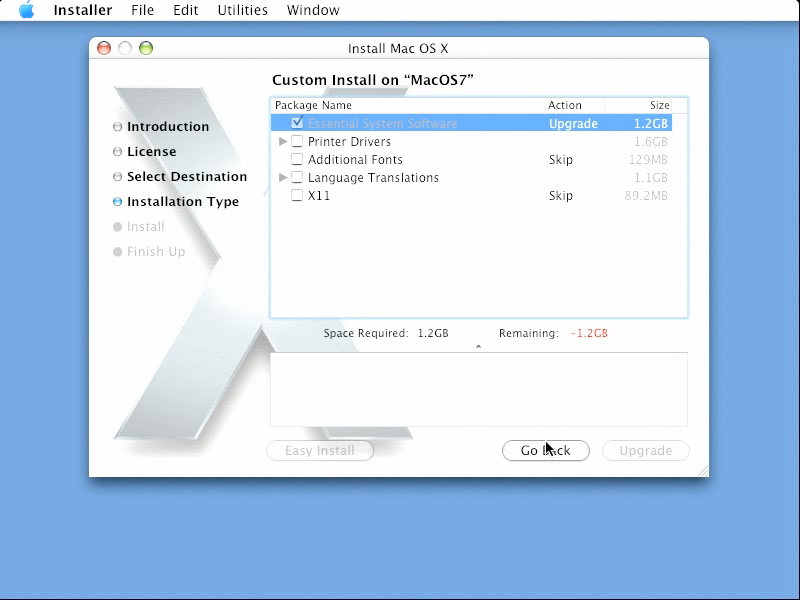Click the 1.6GB size of Printer Drivers

[651, 141]
